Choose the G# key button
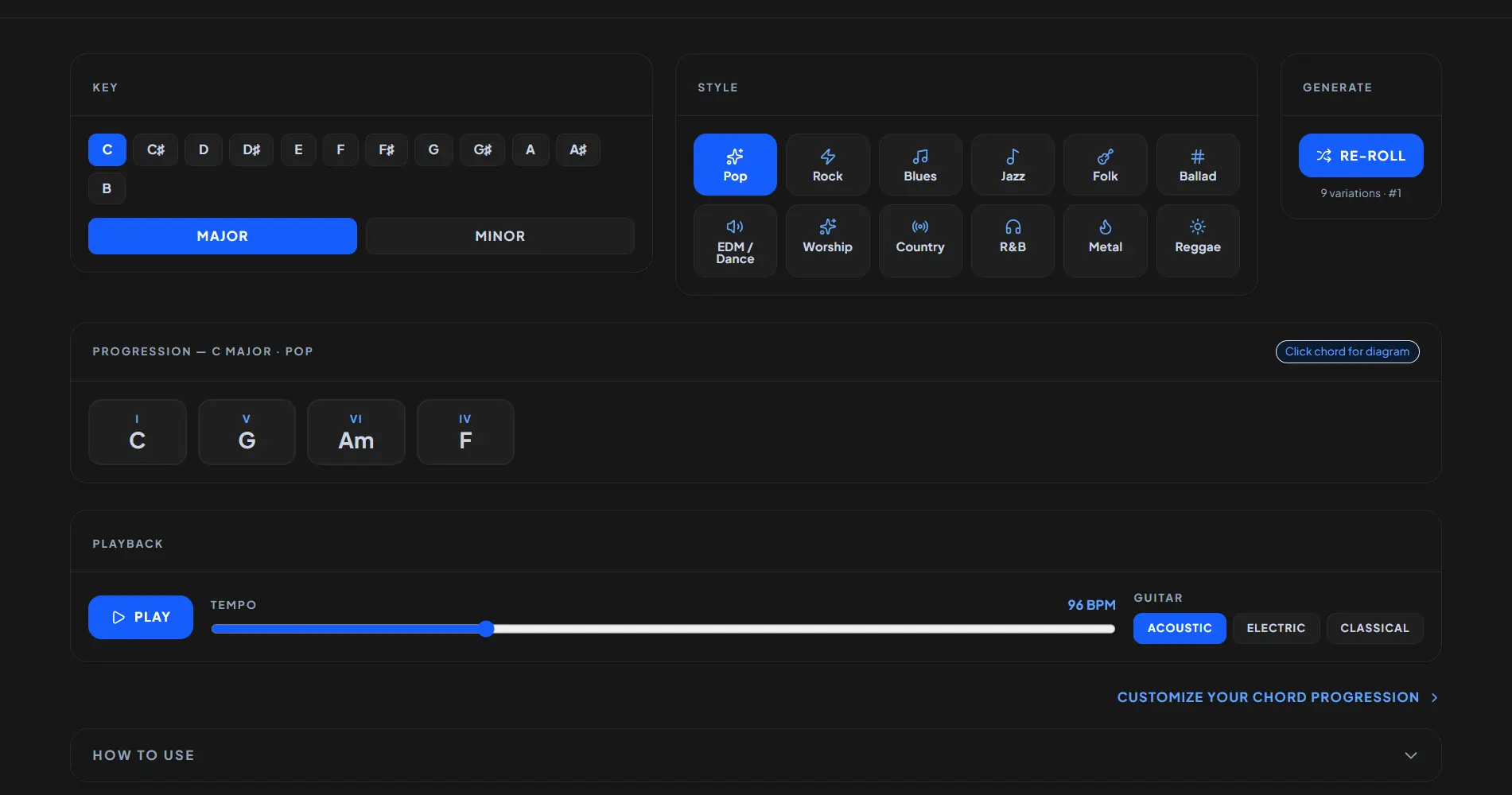The height and width of the screenshot is (795, 1512). [483, 149]
